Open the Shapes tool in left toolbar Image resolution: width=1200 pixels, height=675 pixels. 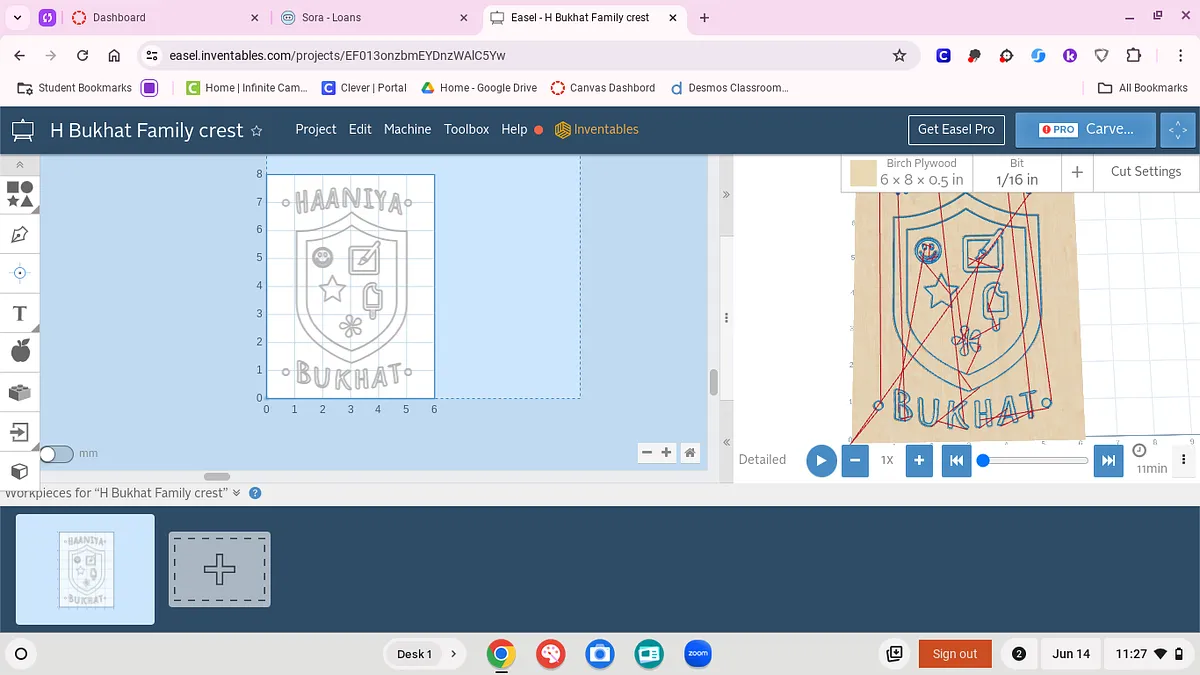point(19,194)
